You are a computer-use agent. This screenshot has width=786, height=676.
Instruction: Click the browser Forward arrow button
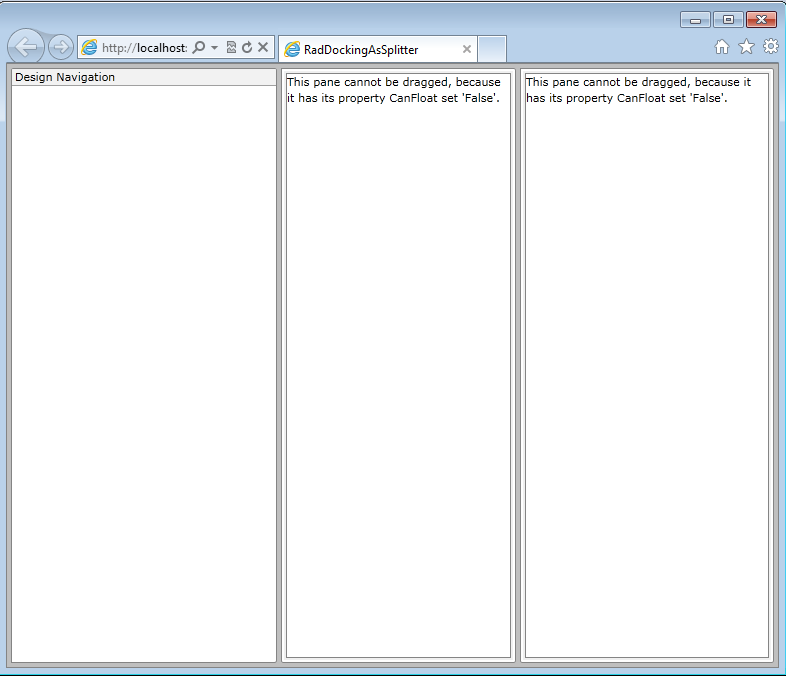click(x=61, y=47)
